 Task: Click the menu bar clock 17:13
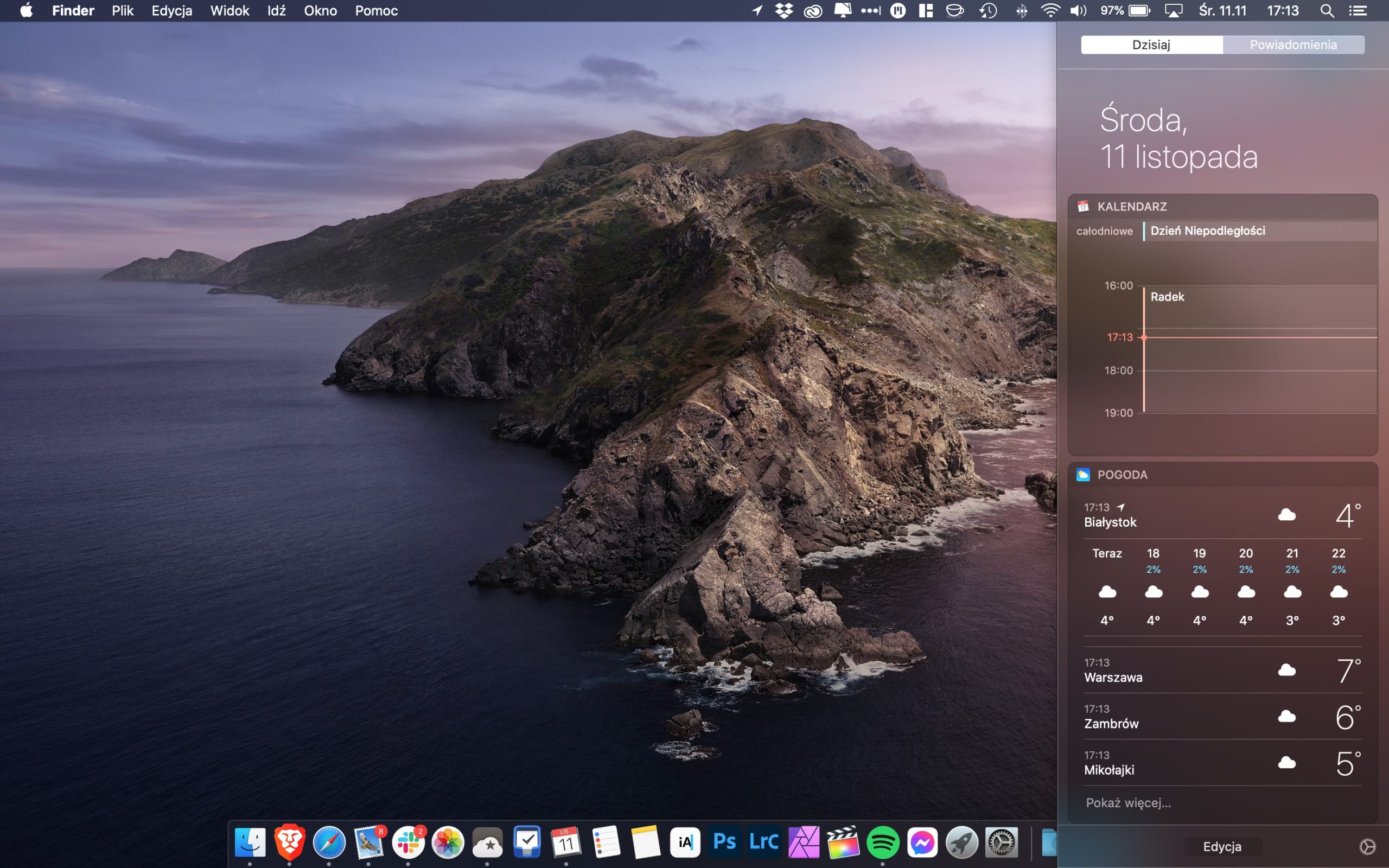[x=1282, y=10]
